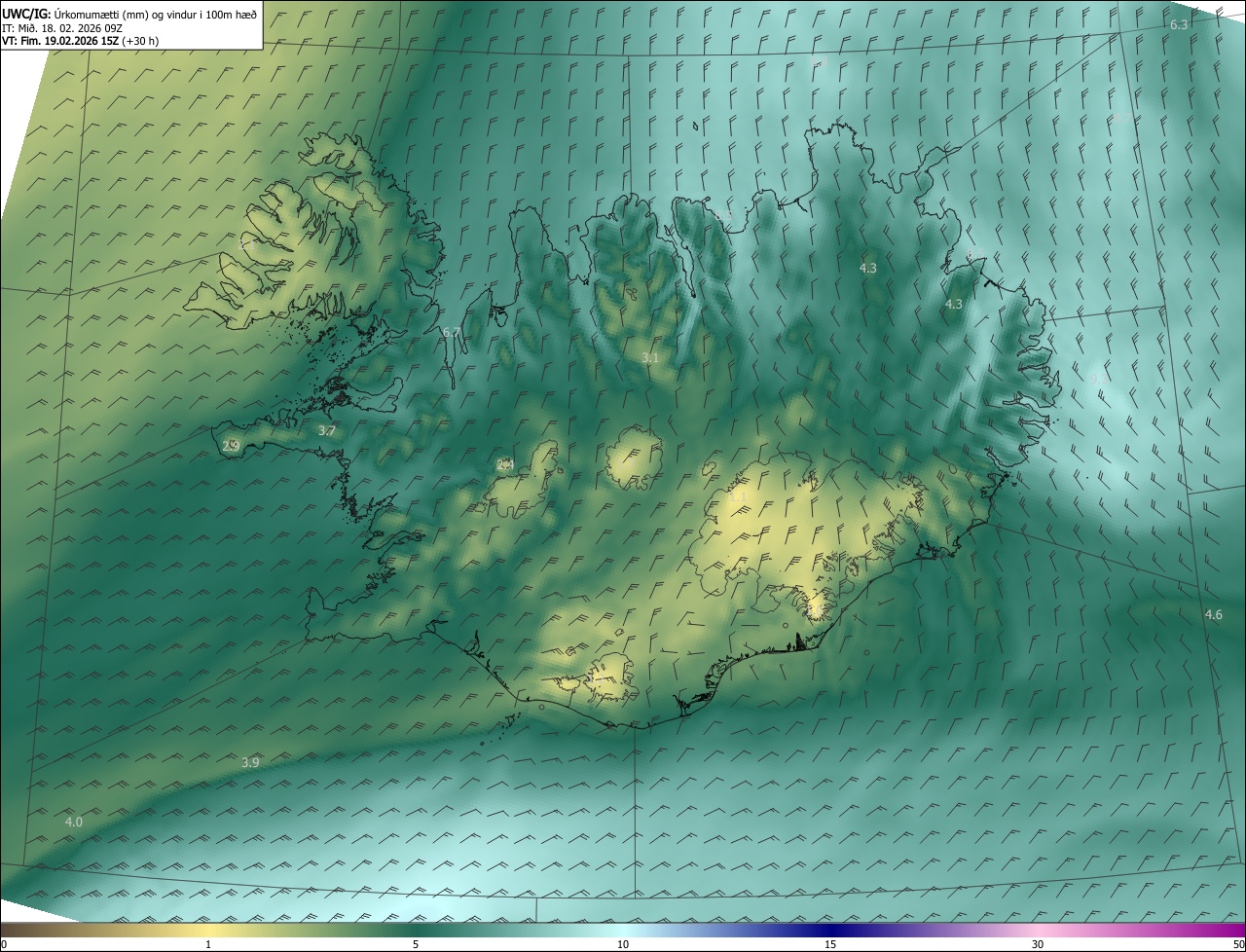Click the "IT: Mið. 18. 02. 2026 09Z" line
Viewport: 1246px width, 952px height.
[x=61, y=28]
